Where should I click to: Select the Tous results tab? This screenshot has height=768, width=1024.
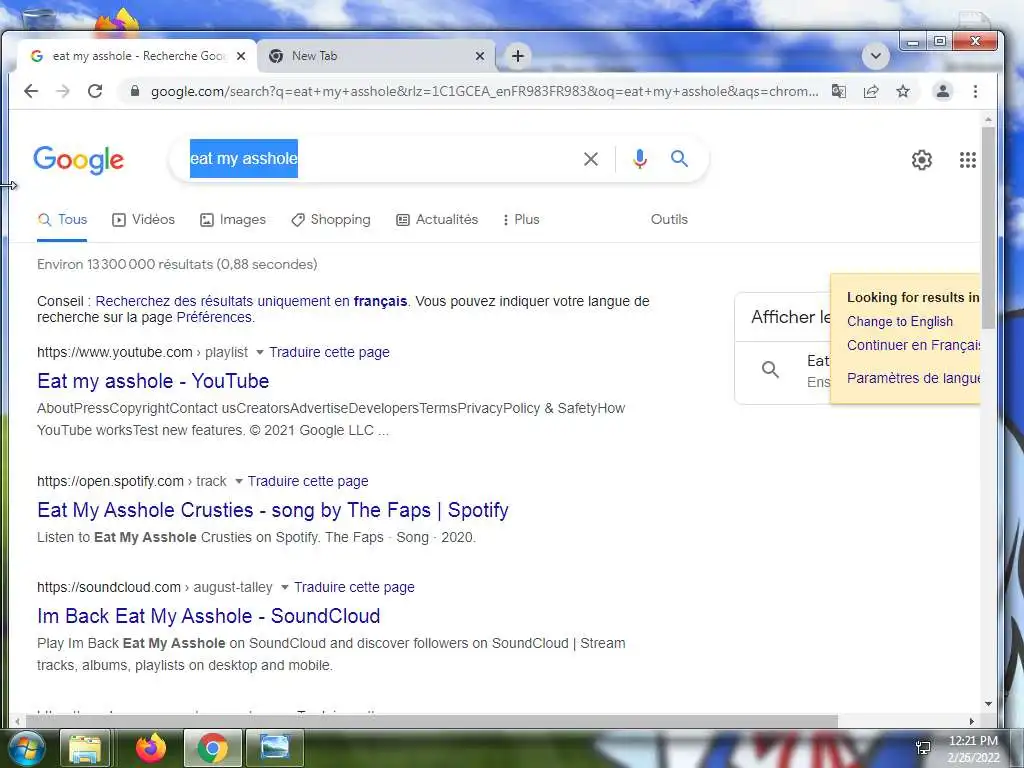62,219
